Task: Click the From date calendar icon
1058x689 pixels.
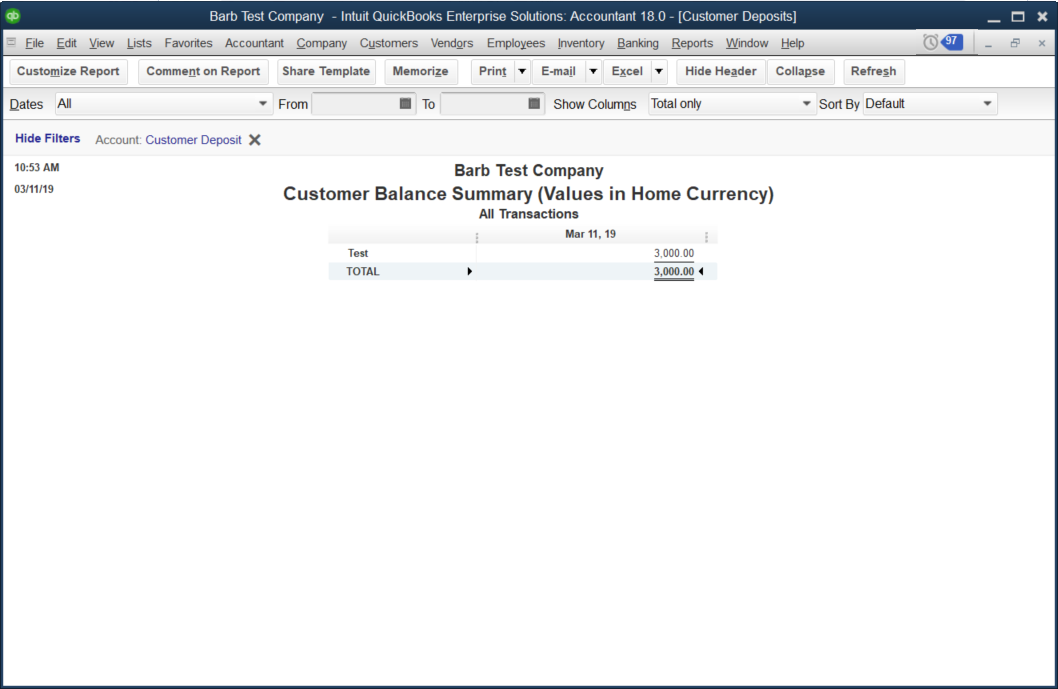Action: click(x=405, y=104)
